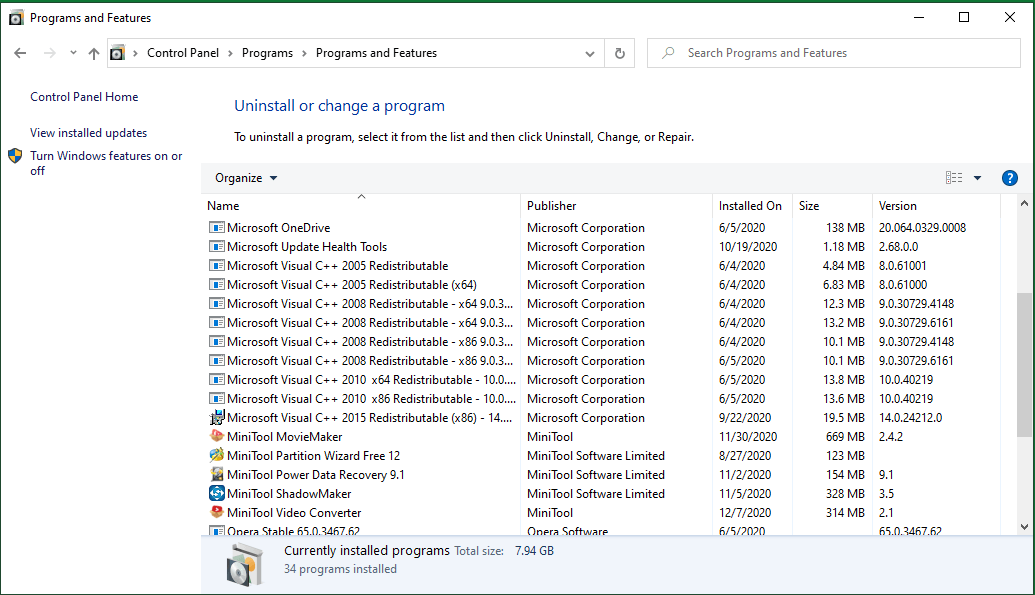The image size is (1035, 595).
Task: Select MiniTool Video Converter icon
Action: pyautogui.click(x=217, y=512)
